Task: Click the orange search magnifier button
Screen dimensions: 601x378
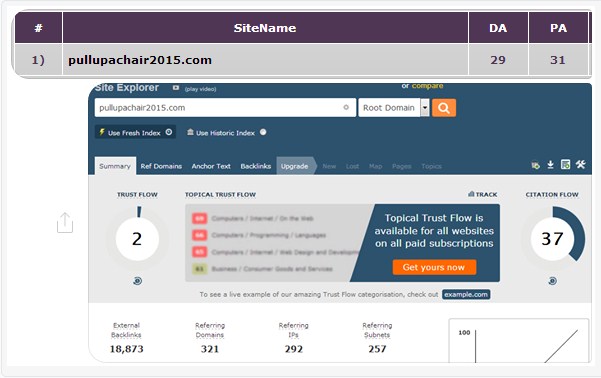Action: click(x=444, y=108)
